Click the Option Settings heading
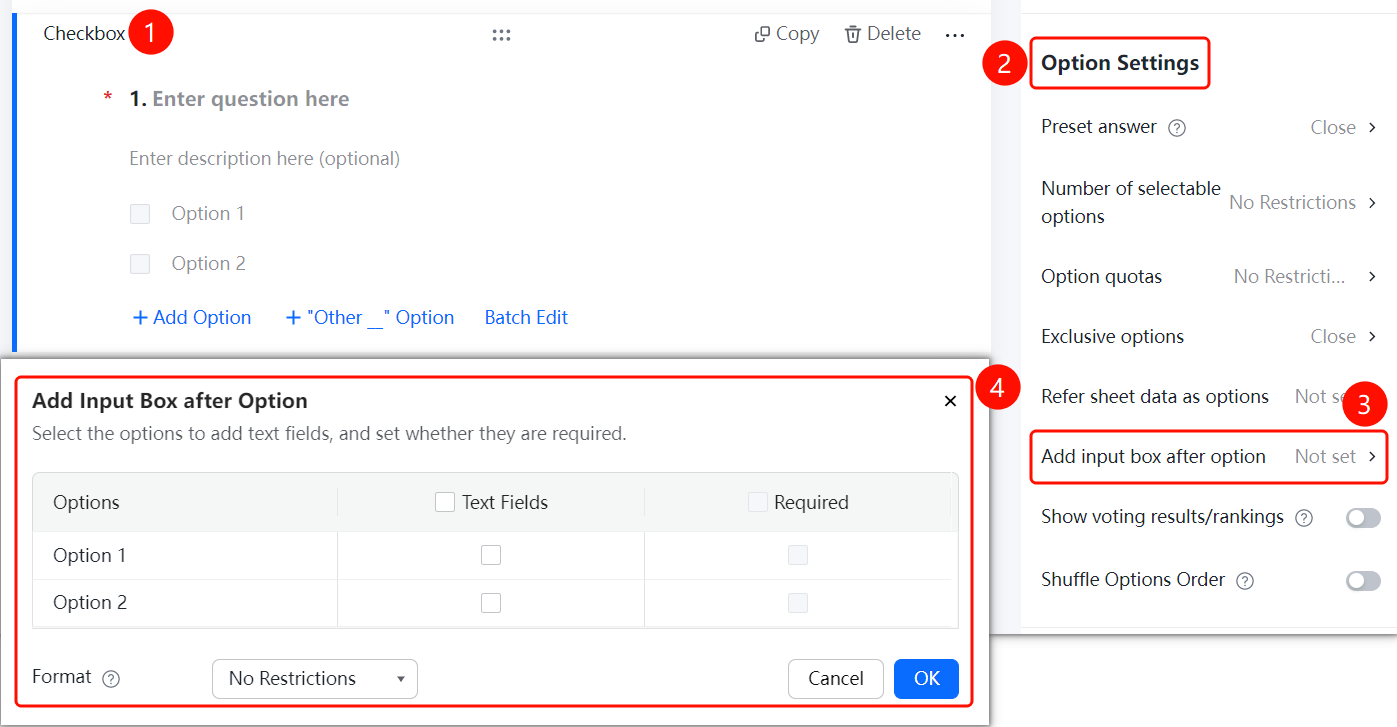Screen dimensions: 1397x727 click(x=1120, y=63)
